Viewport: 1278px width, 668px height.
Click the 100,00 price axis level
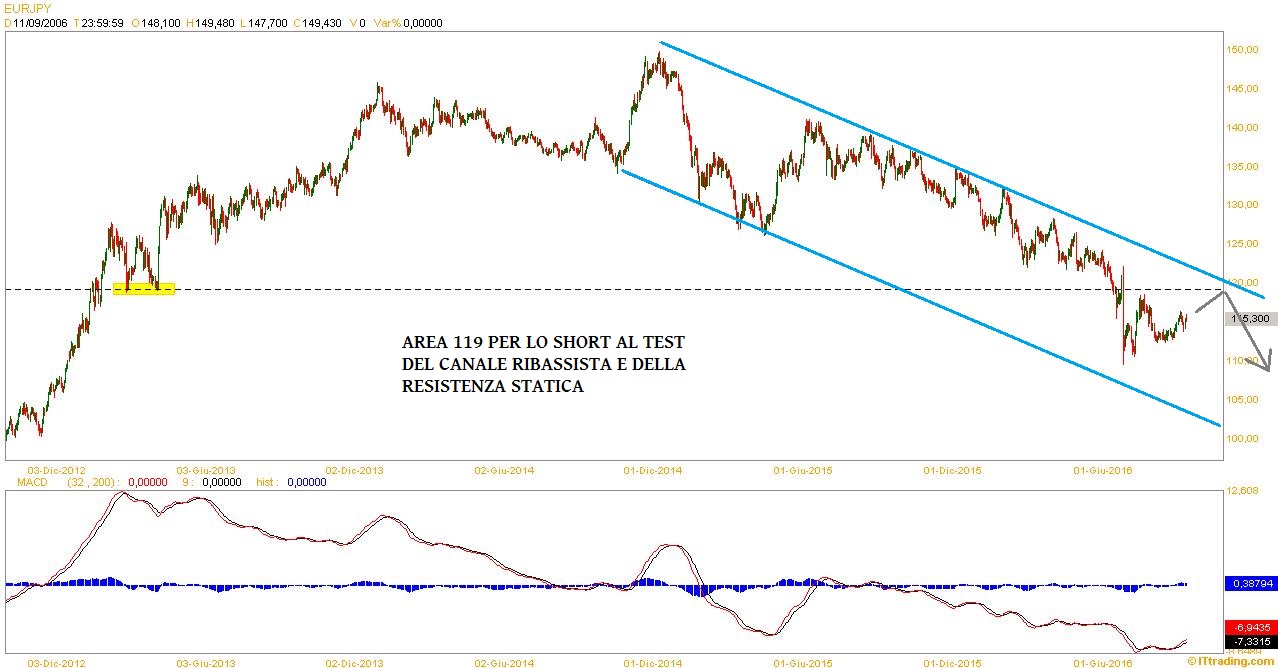click(1243, 439)
